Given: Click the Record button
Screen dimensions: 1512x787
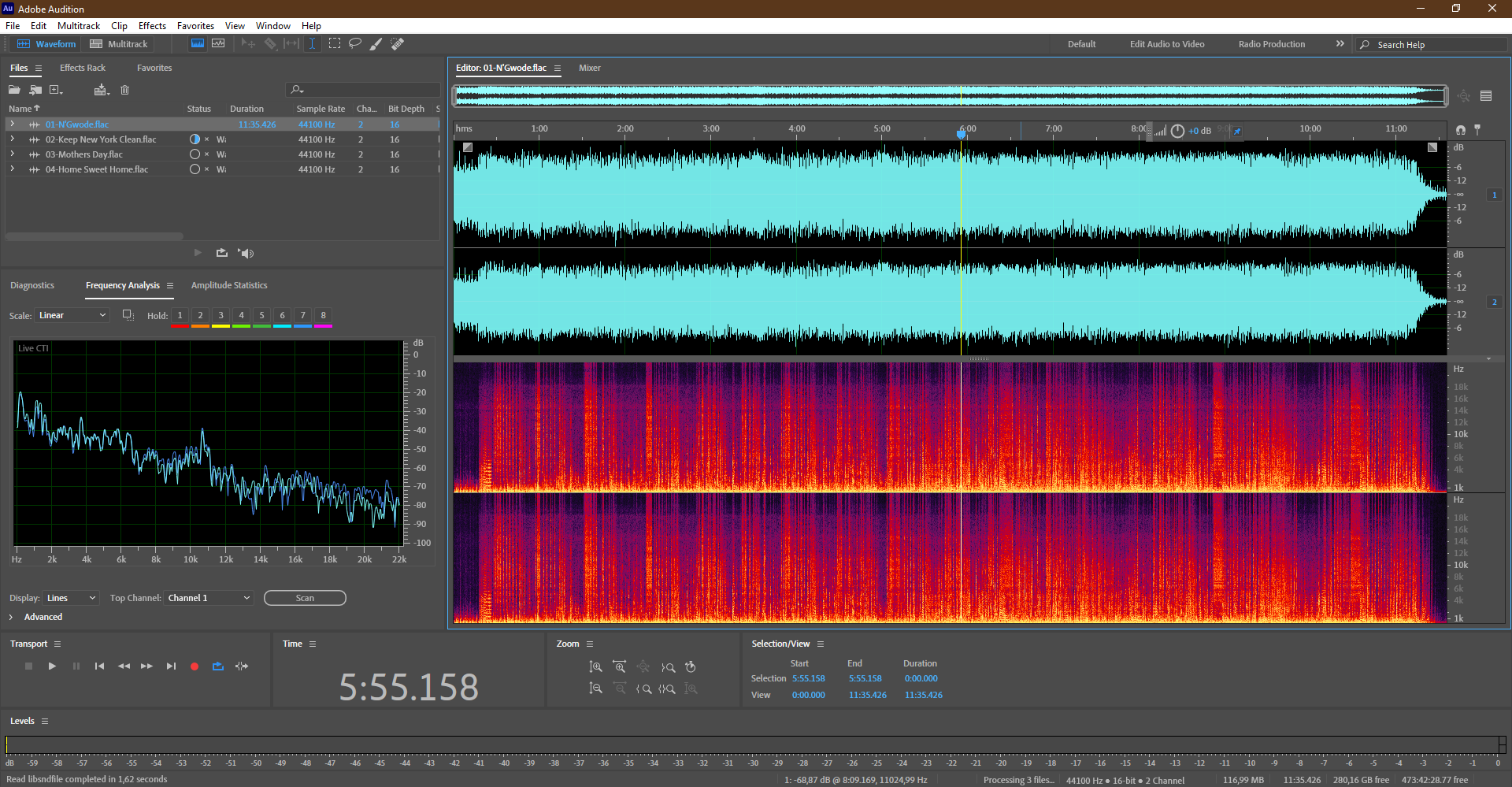Looking at the screenshot, I should pyautogui.click(x=195, y=666).
